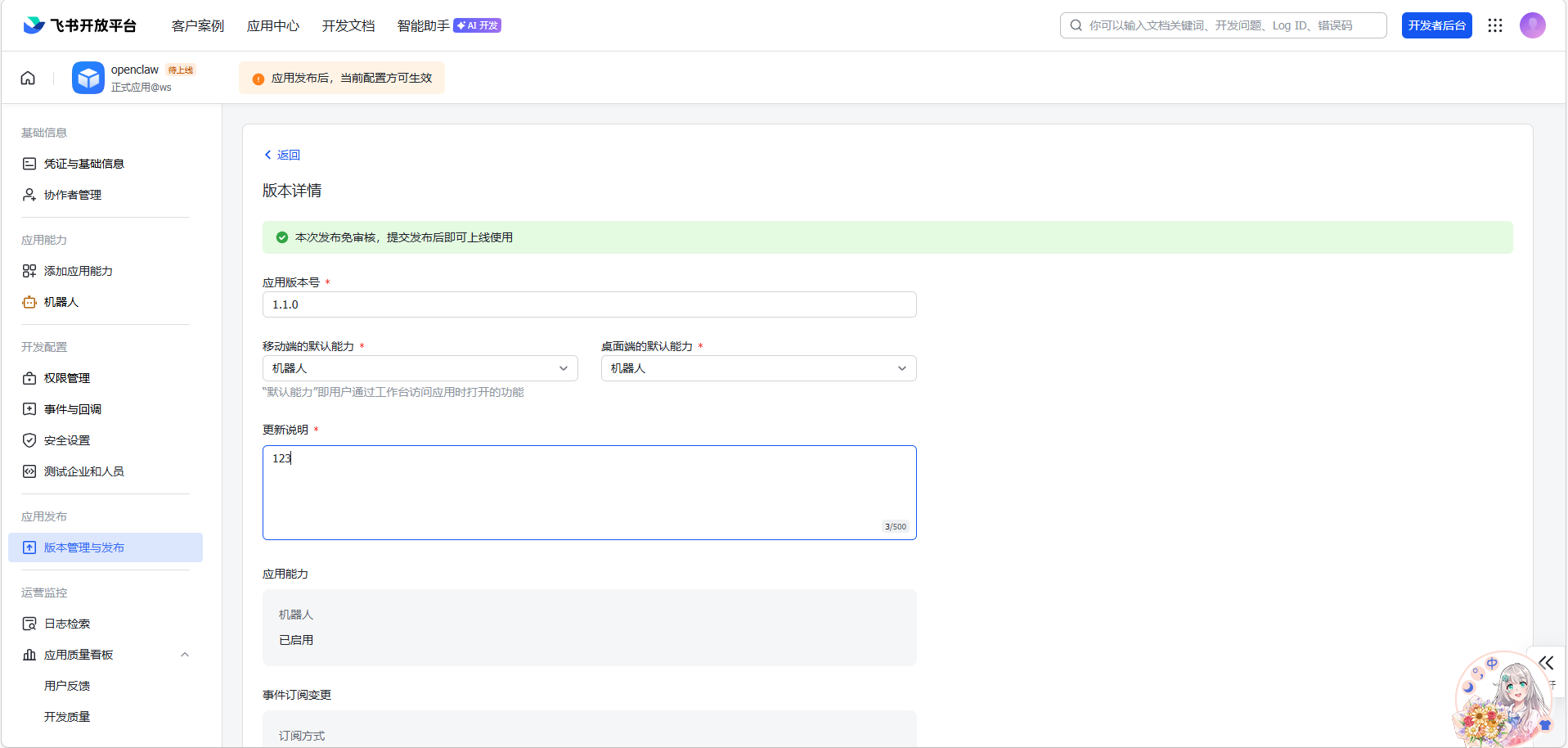Click the Feishu Open Platform logo
Image resolution: width=1568 pixels, height=748 pixels.
tap(79, 25)
